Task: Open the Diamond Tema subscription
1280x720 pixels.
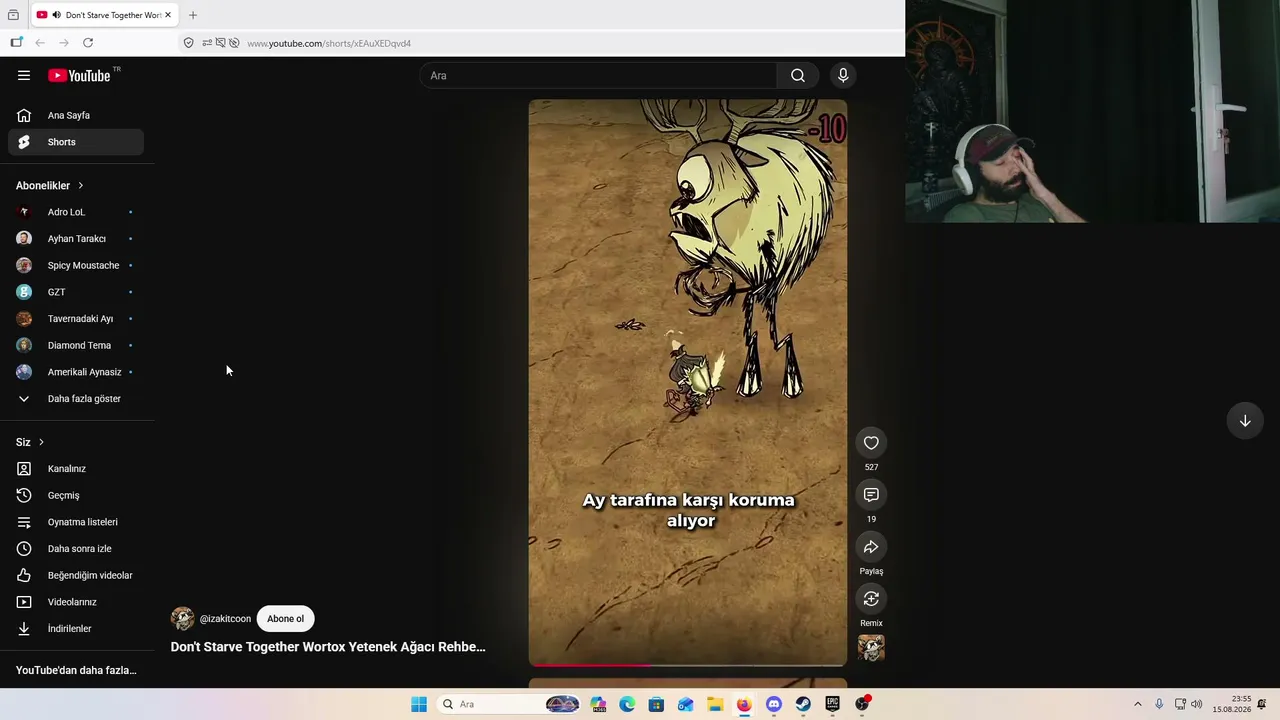Action: [76, 345]
